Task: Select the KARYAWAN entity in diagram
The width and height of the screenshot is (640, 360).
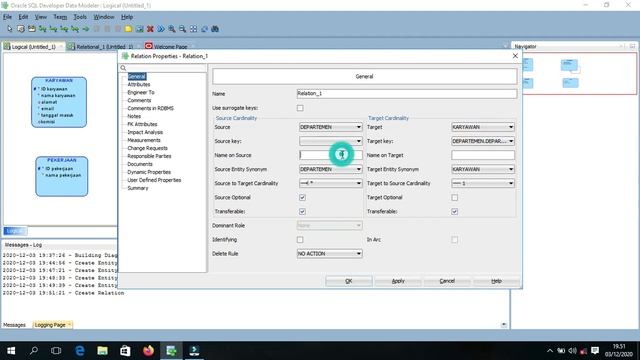Action: [59, 102]
